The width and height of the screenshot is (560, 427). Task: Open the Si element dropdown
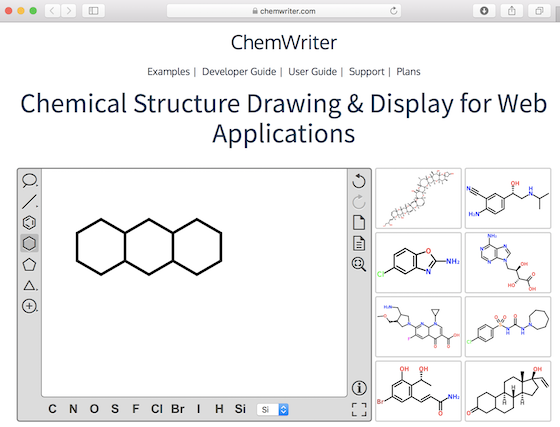pyautogui.click(x=273, y=410)
